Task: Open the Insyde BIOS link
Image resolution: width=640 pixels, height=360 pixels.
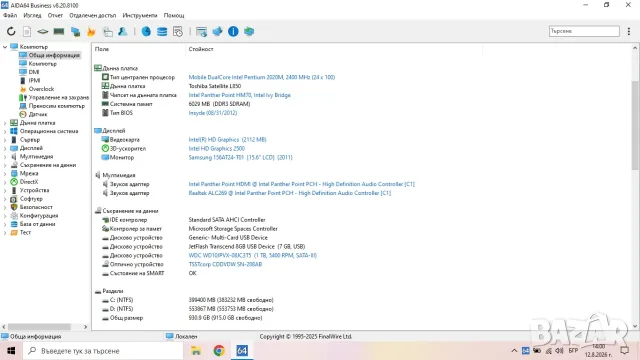Action: click(213, 113)
